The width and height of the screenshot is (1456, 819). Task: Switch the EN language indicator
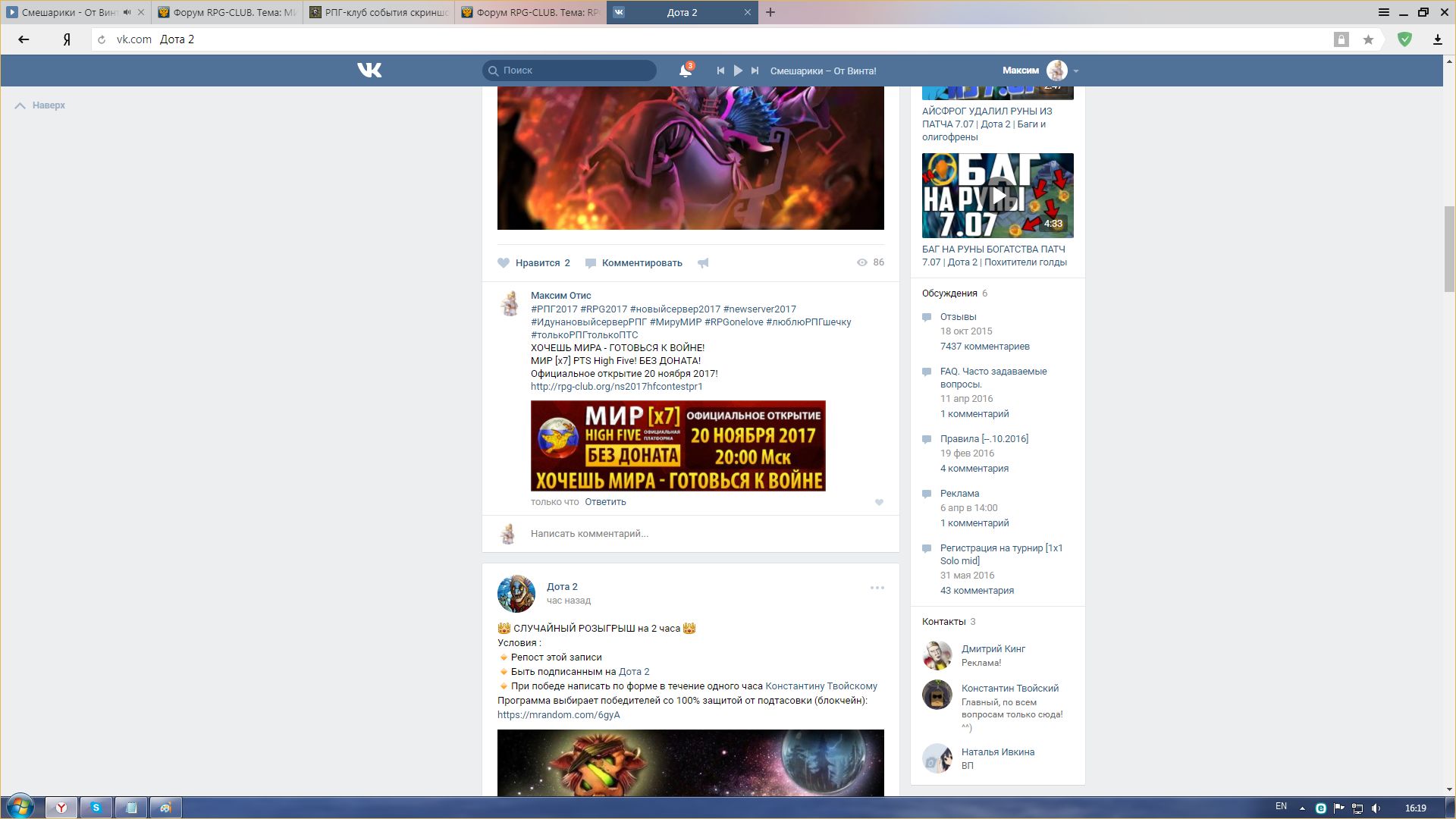1281,807
